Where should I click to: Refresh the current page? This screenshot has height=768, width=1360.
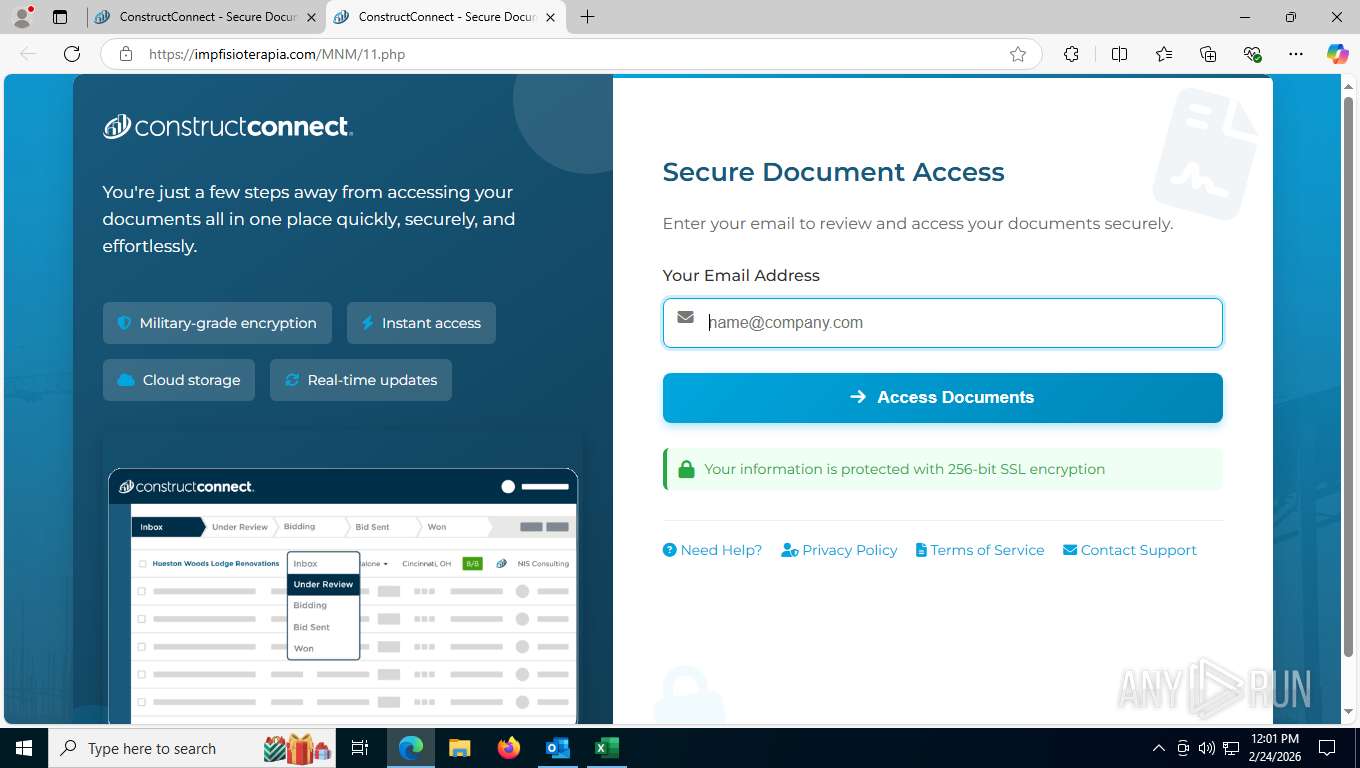[x=72, y=54]
